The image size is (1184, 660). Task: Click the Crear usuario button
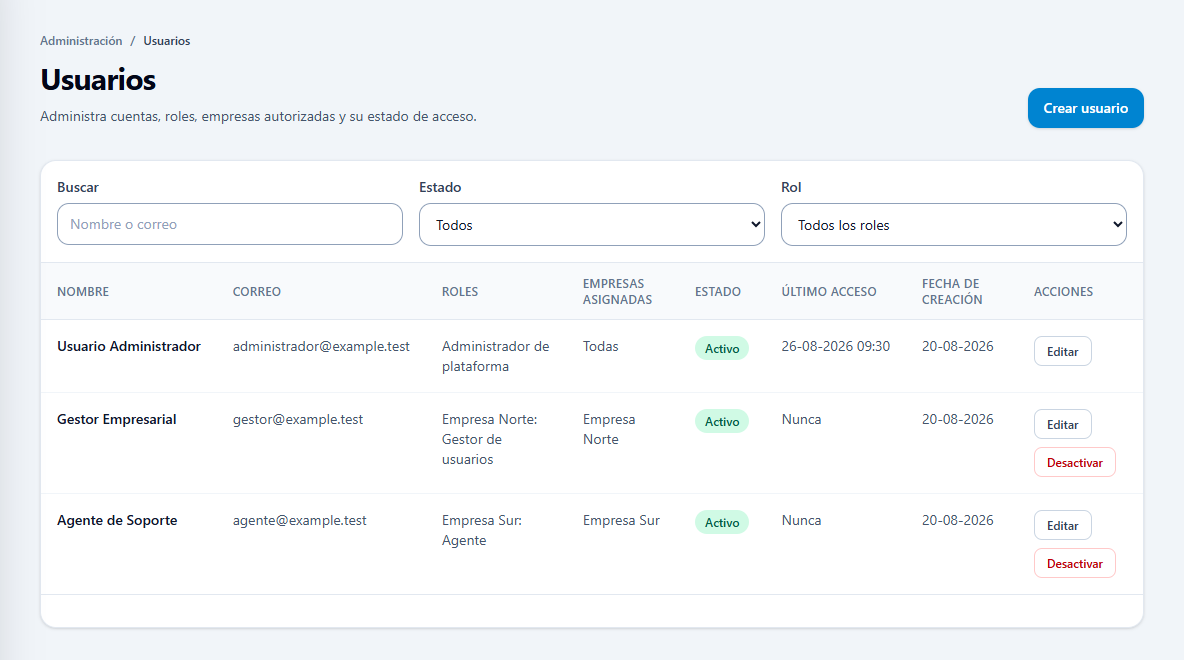1085,108
